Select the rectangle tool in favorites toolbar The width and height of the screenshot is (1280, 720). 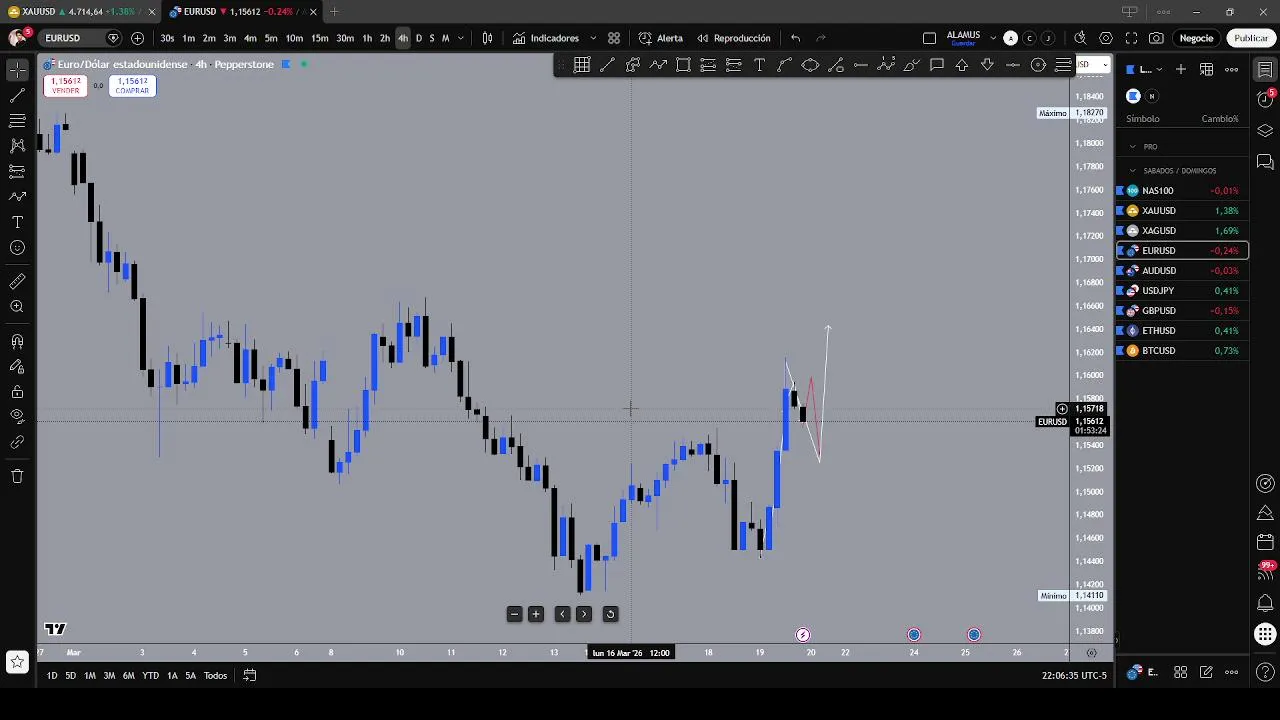click(x=683, y=65)
